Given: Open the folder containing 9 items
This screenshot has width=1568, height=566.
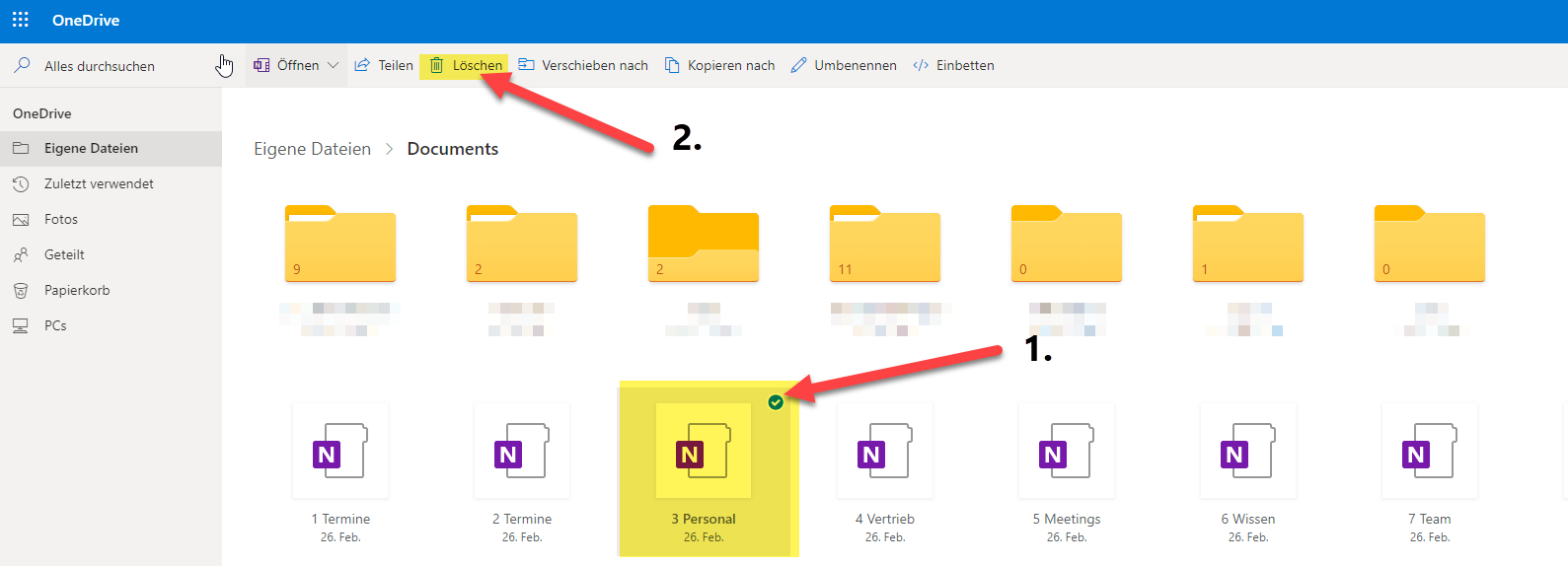Looking at the screenshot, I should [x=340, y=244].
